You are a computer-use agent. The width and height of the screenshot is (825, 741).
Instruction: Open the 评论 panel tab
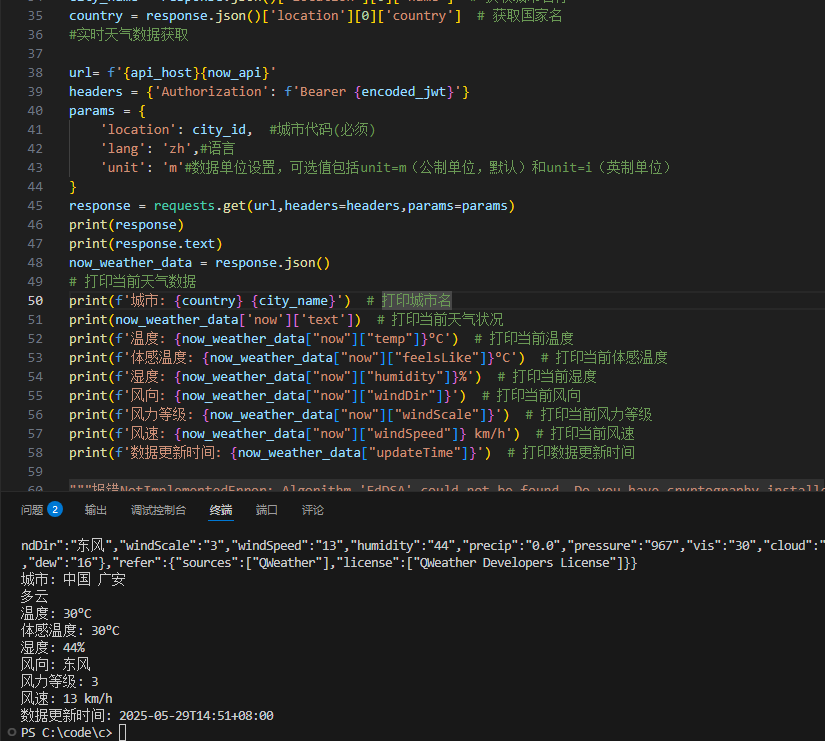(313, 510)
